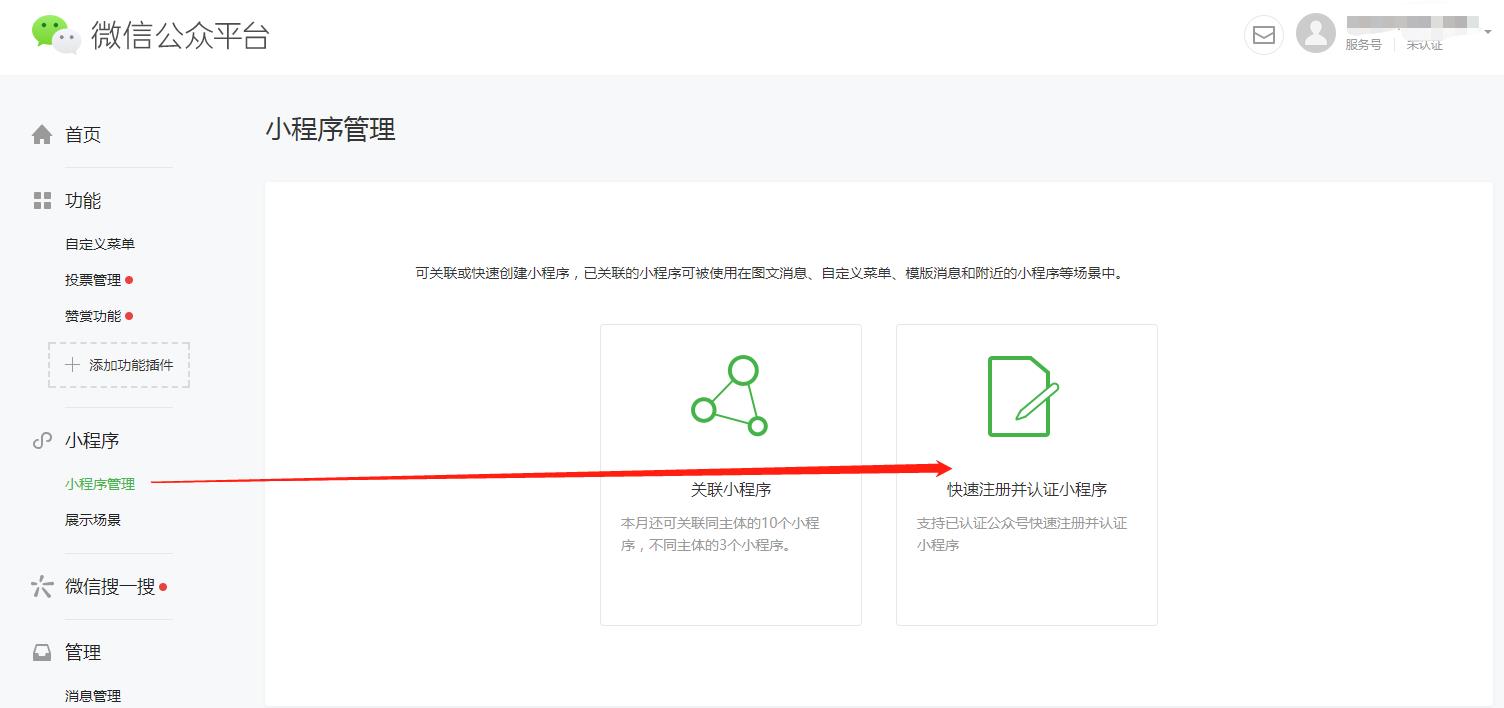Click the 添加功能插件 button
The height and width of the screenshot is (708, 1504).
pos(119,365)
